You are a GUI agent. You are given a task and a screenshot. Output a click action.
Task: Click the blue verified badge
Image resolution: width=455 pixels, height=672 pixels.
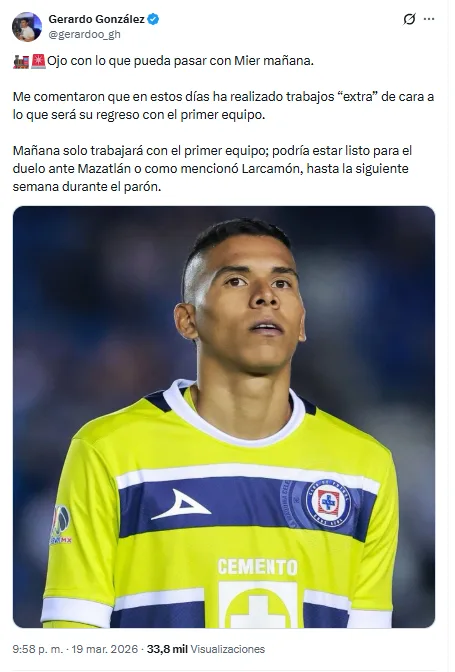click(x=153, y=19)
